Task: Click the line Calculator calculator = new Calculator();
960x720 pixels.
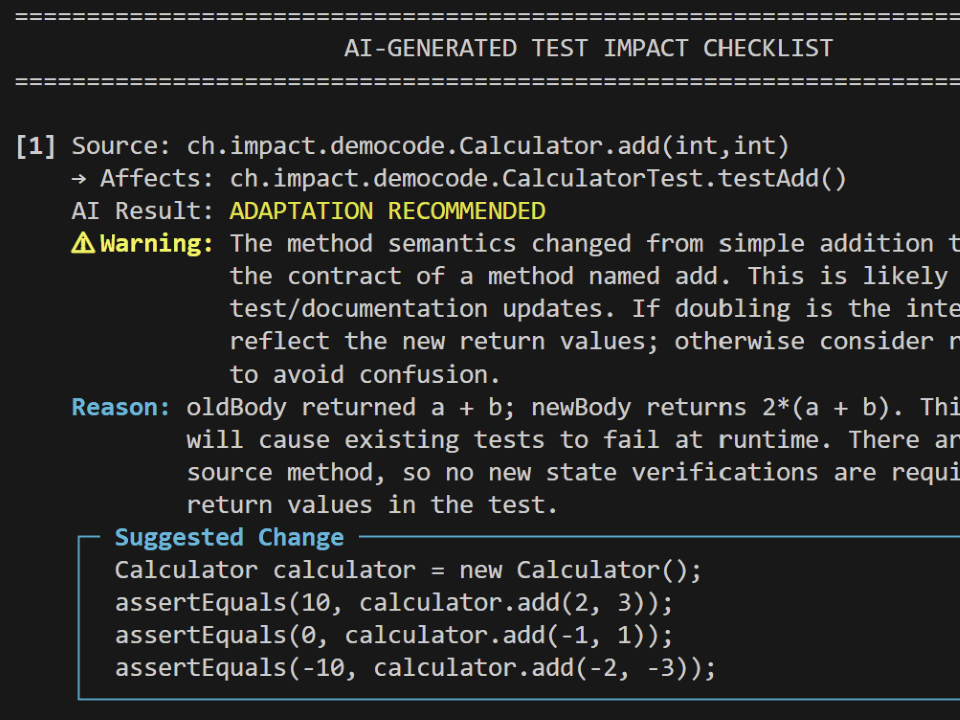Action: (x=408, y=571)
